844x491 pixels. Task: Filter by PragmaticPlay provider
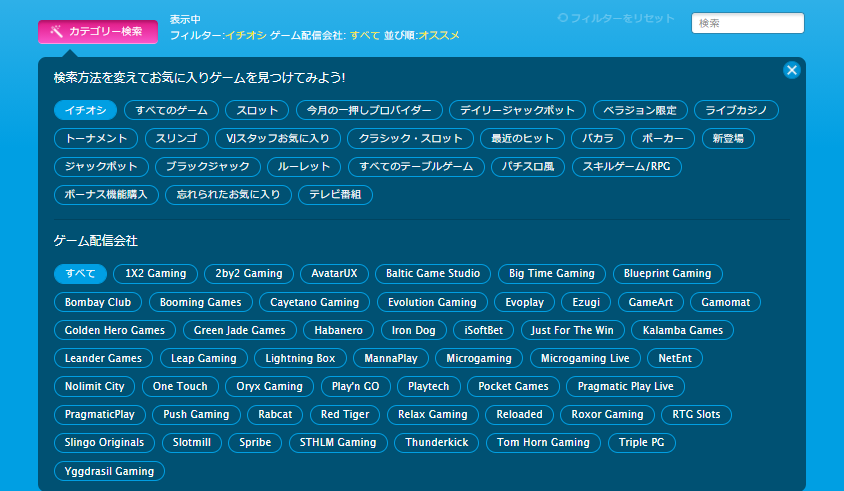(x=100, y=414)
